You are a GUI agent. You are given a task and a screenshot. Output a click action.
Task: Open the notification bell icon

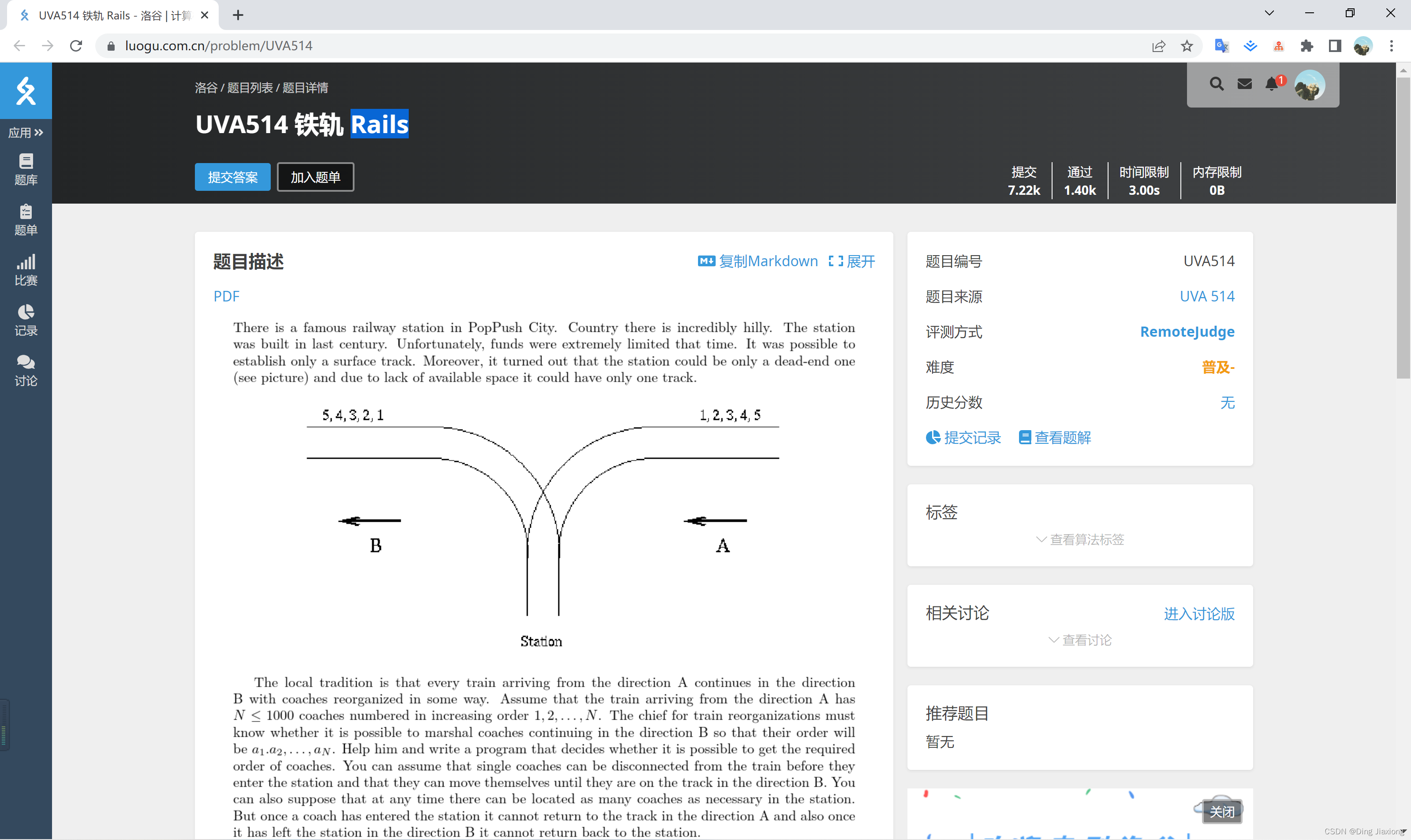[1272, 84]
